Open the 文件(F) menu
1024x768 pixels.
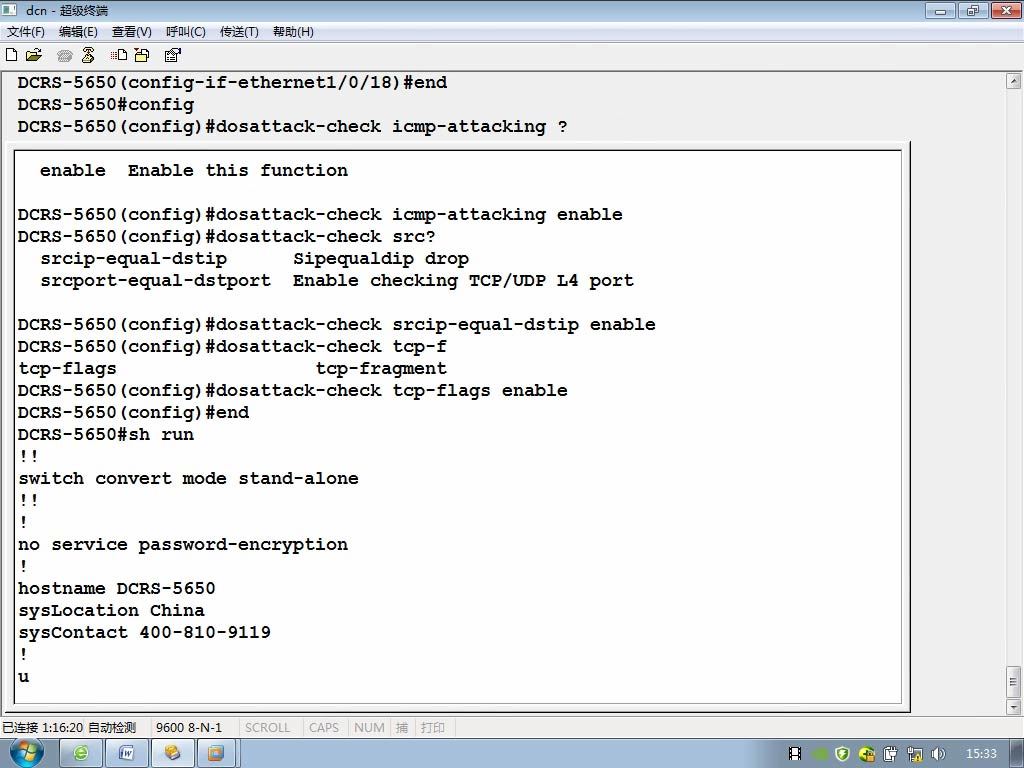click(x=25, y=31)
